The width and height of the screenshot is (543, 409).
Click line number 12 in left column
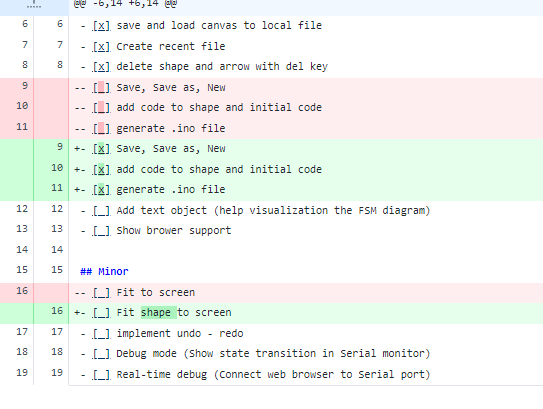click(22, 209)
